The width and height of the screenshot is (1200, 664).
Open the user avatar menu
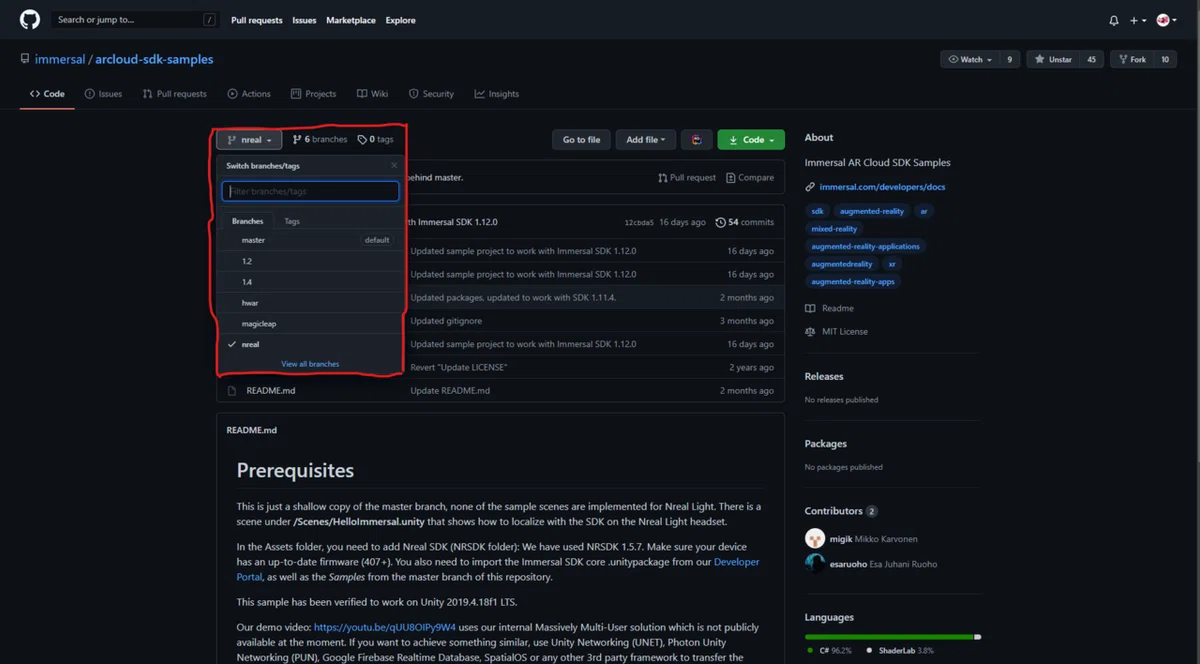[x=1166, y=20]
